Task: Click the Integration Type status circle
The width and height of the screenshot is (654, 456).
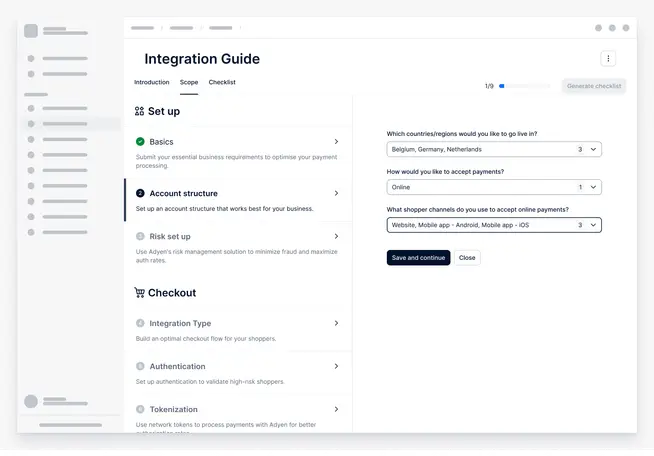Action: (x=140, y=323)
